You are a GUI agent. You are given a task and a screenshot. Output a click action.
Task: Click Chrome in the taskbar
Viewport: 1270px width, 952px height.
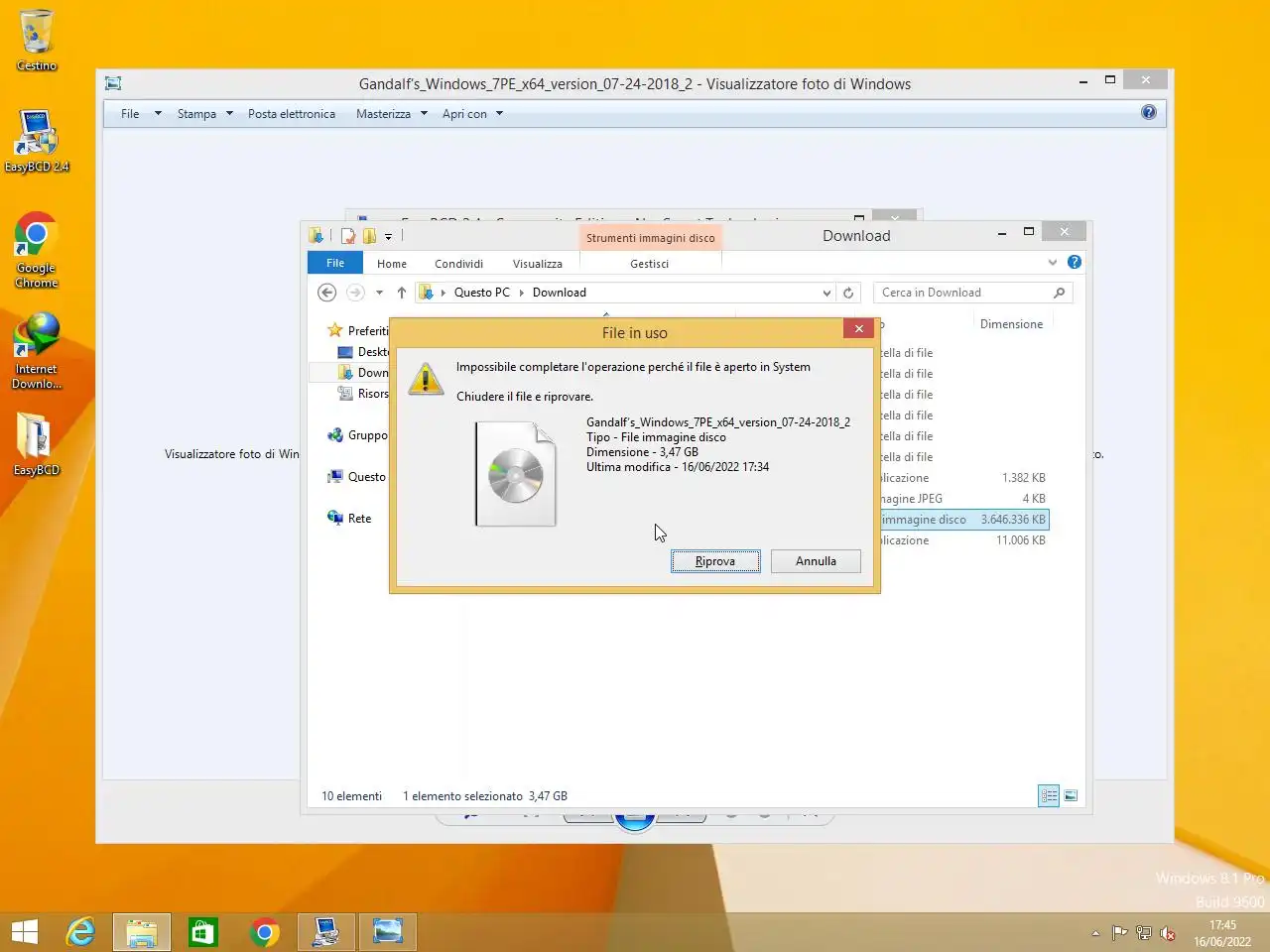(x=265, y=932)
